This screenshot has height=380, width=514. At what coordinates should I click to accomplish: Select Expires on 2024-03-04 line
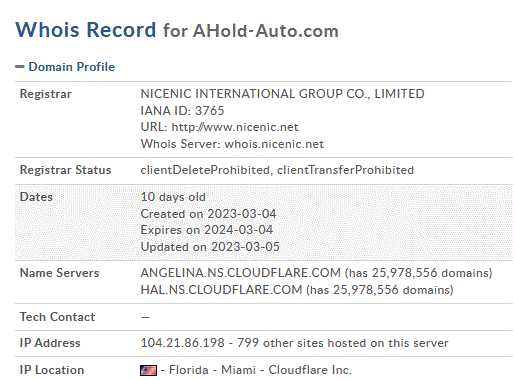coord(207,230)
